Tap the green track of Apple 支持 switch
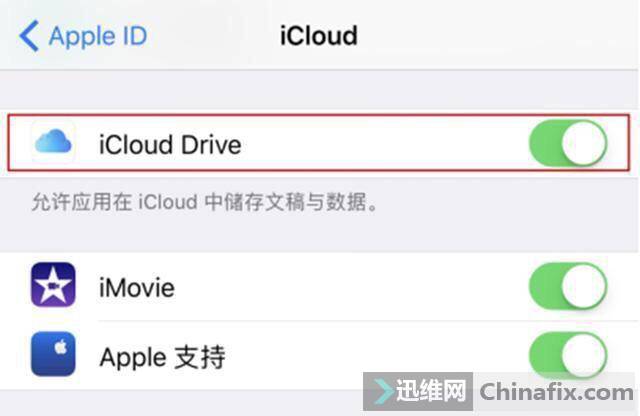640x416 pixels. (545, 355)
